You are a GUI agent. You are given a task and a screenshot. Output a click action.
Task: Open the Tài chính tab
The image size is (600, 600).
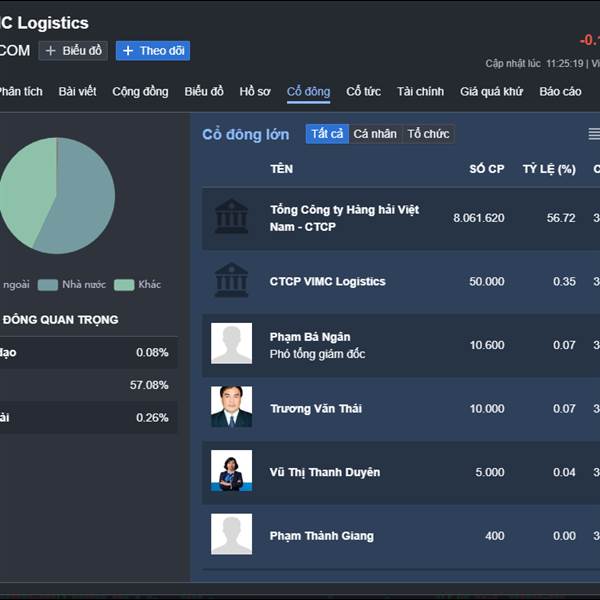(420, 91)
